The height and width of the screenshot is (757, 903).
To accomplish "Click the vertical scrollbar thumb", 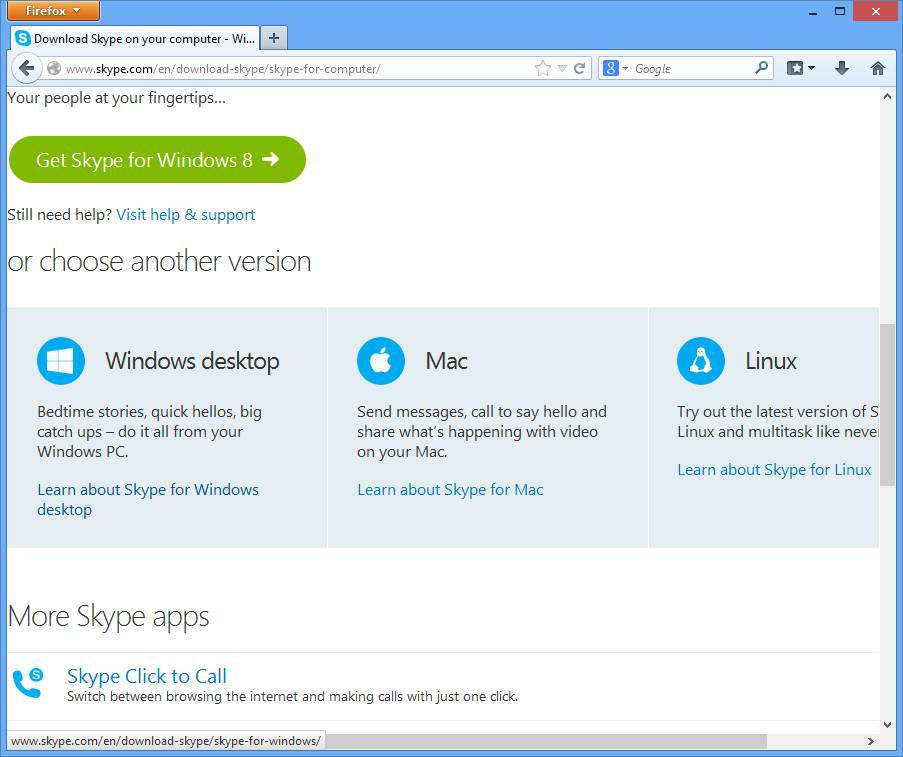I will click(887, 405).
